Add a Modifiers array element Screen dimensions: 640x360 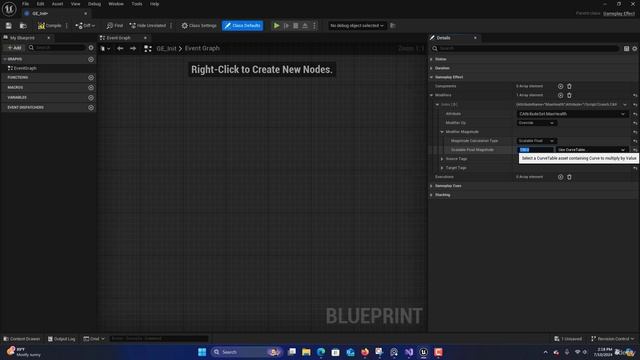(560, 95)
